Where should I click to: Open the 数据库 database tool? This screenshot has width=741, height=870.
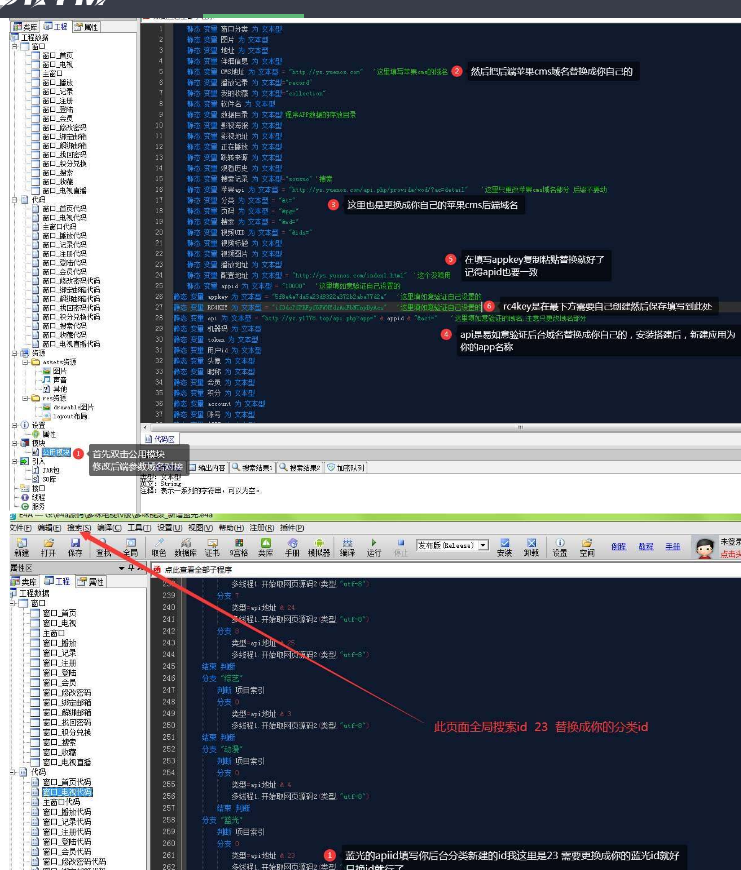click(184, 545)
